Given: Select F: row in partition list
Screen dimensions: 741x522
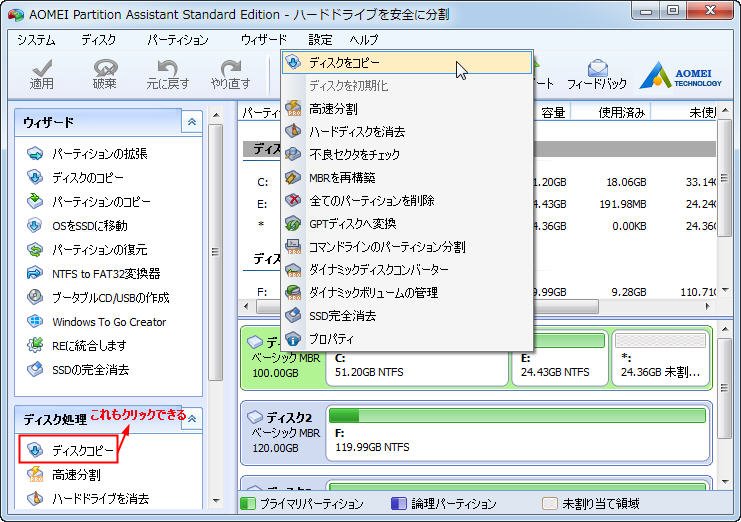Looking at the screenshot, I should pos(480,292).
